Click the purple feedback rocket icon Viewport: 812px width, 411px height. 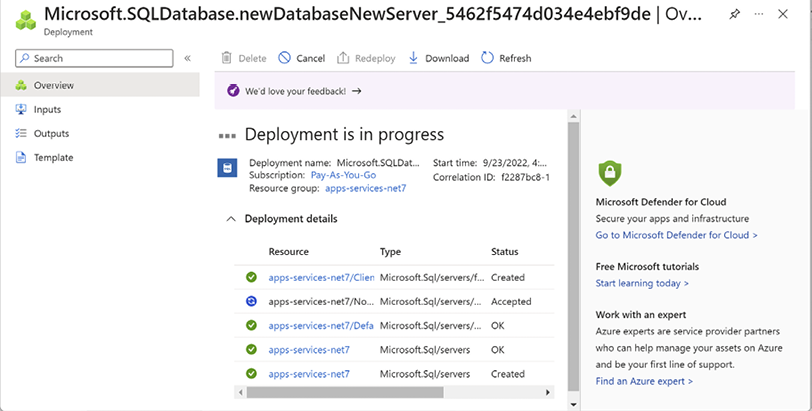(233, 91)
